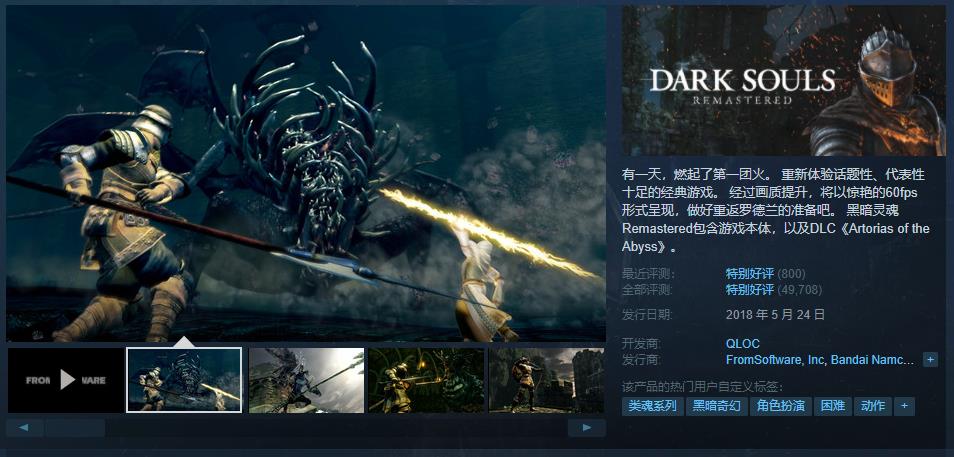The width and height of the screenshot is (954, 457).
Task: Click the 发行日期 label
Action: (x=648, y=315)
